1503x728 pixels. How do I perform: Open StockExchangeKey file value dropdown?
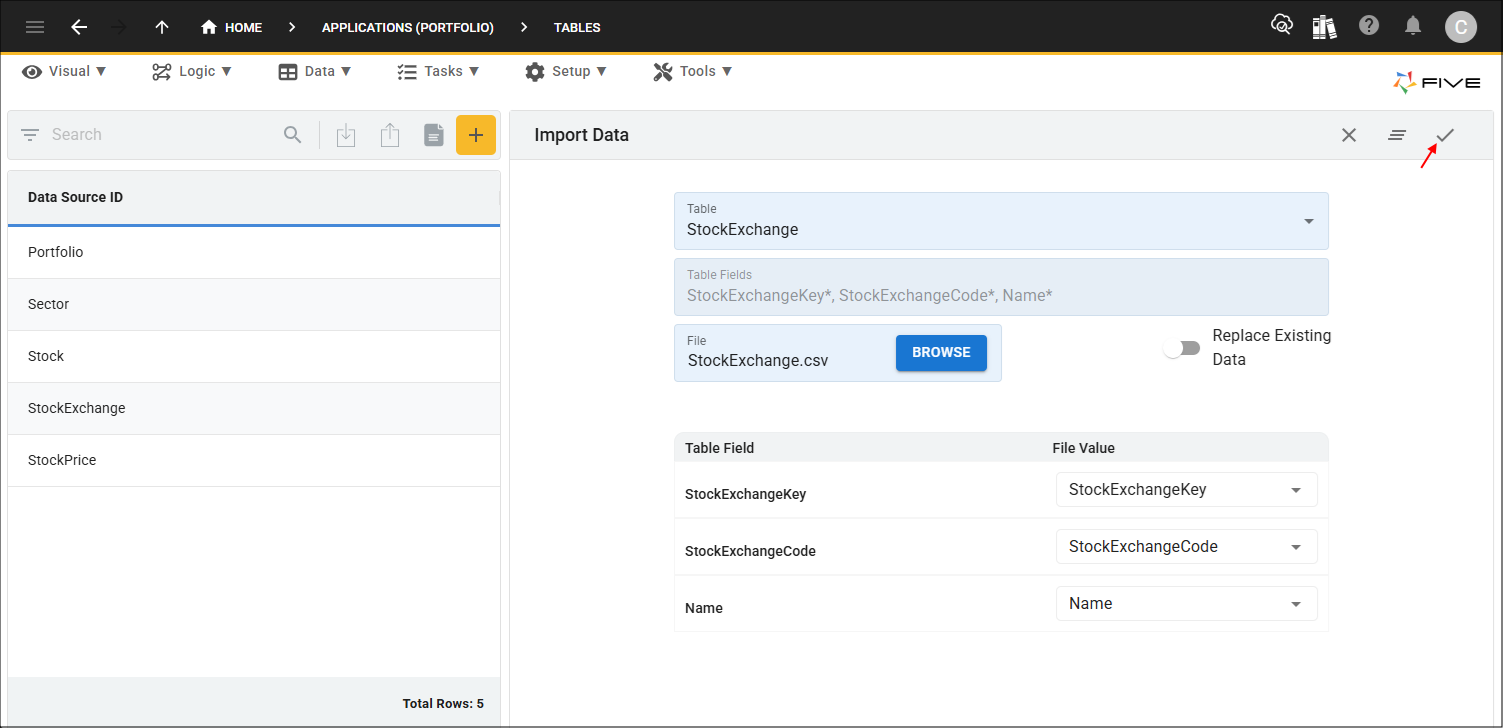click(1186, 490)
